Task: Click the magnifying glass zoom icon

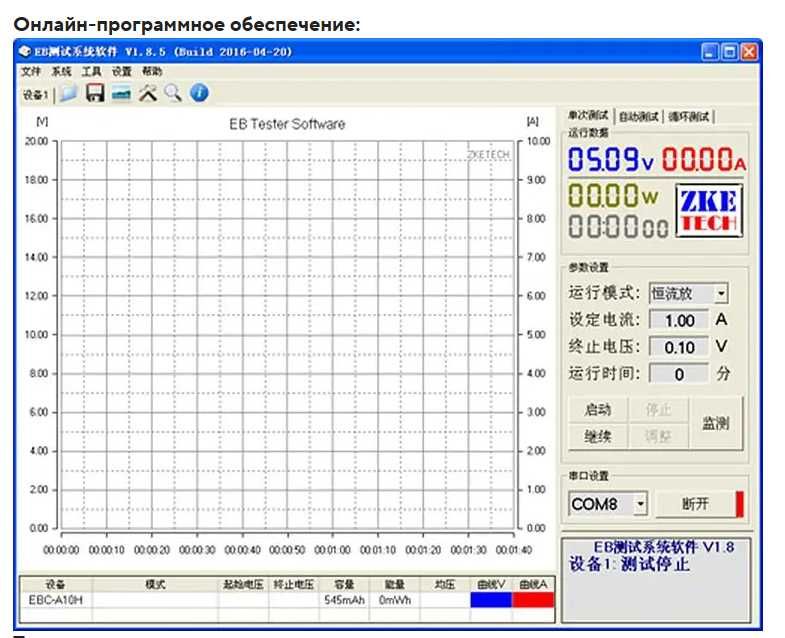Action: (173, 93)
